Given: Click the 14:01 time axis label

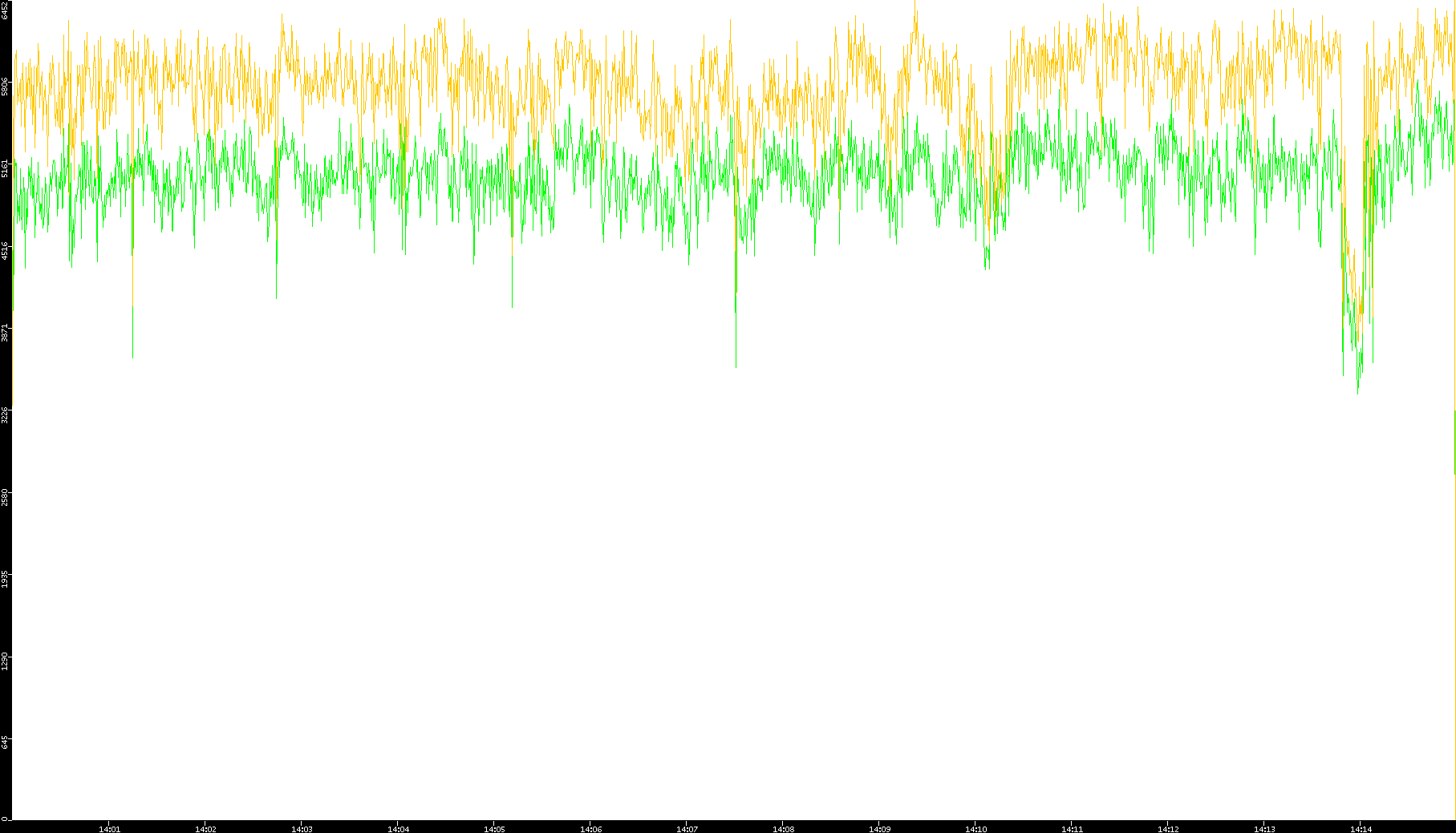Looking at the screenshot, I should click(109, 829).
